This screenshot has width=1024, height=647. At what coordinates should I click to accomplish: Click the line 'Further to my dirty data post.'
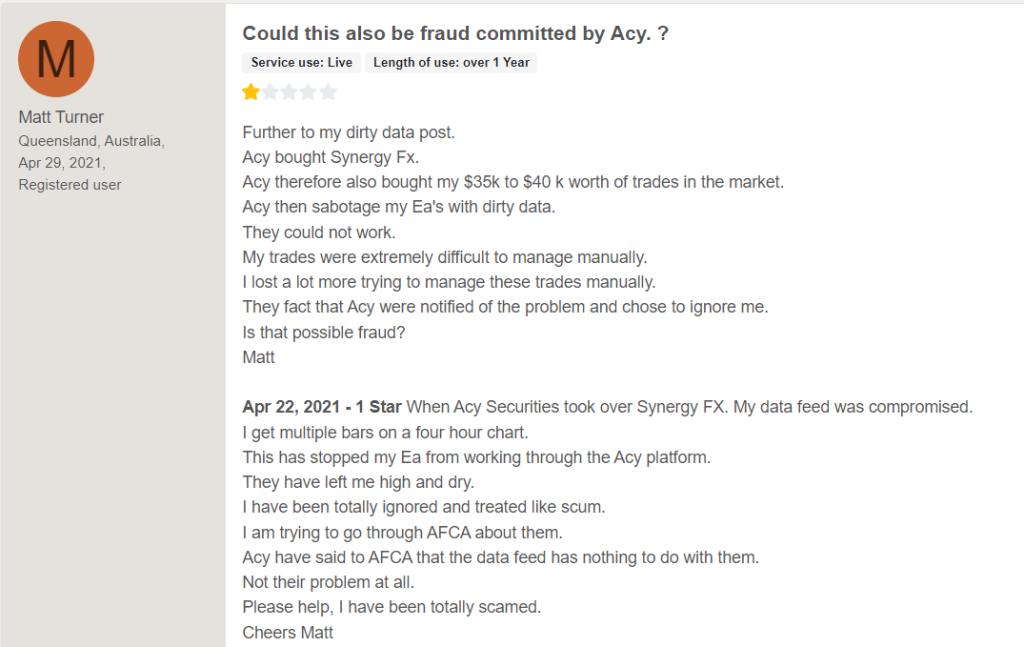[x=349, y=133]
